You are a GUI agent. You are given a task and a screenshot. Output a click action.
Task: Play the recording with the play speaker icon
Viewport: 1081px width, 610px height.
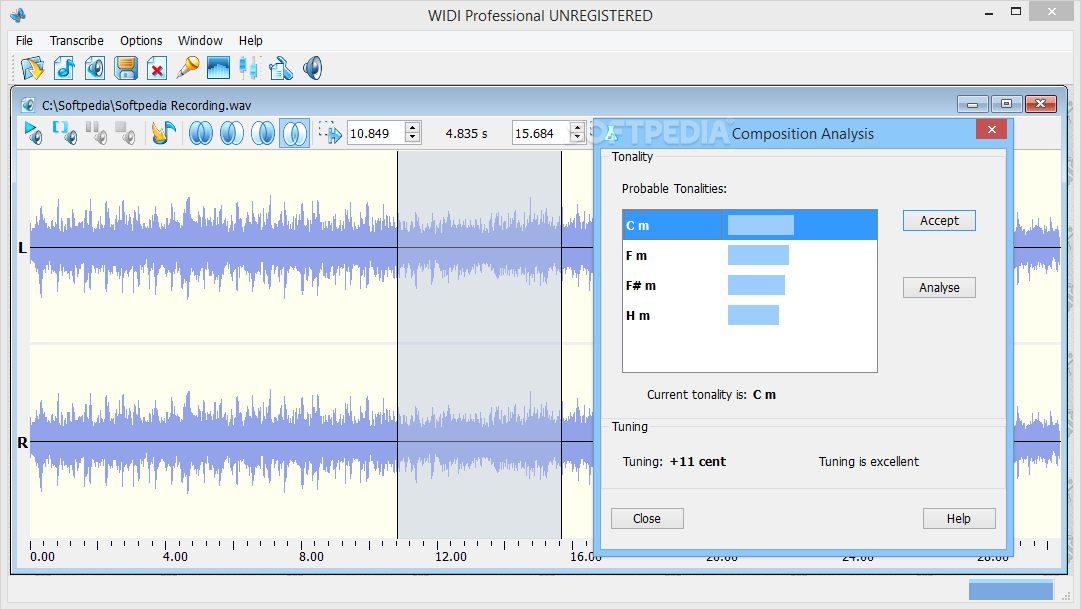32,132
